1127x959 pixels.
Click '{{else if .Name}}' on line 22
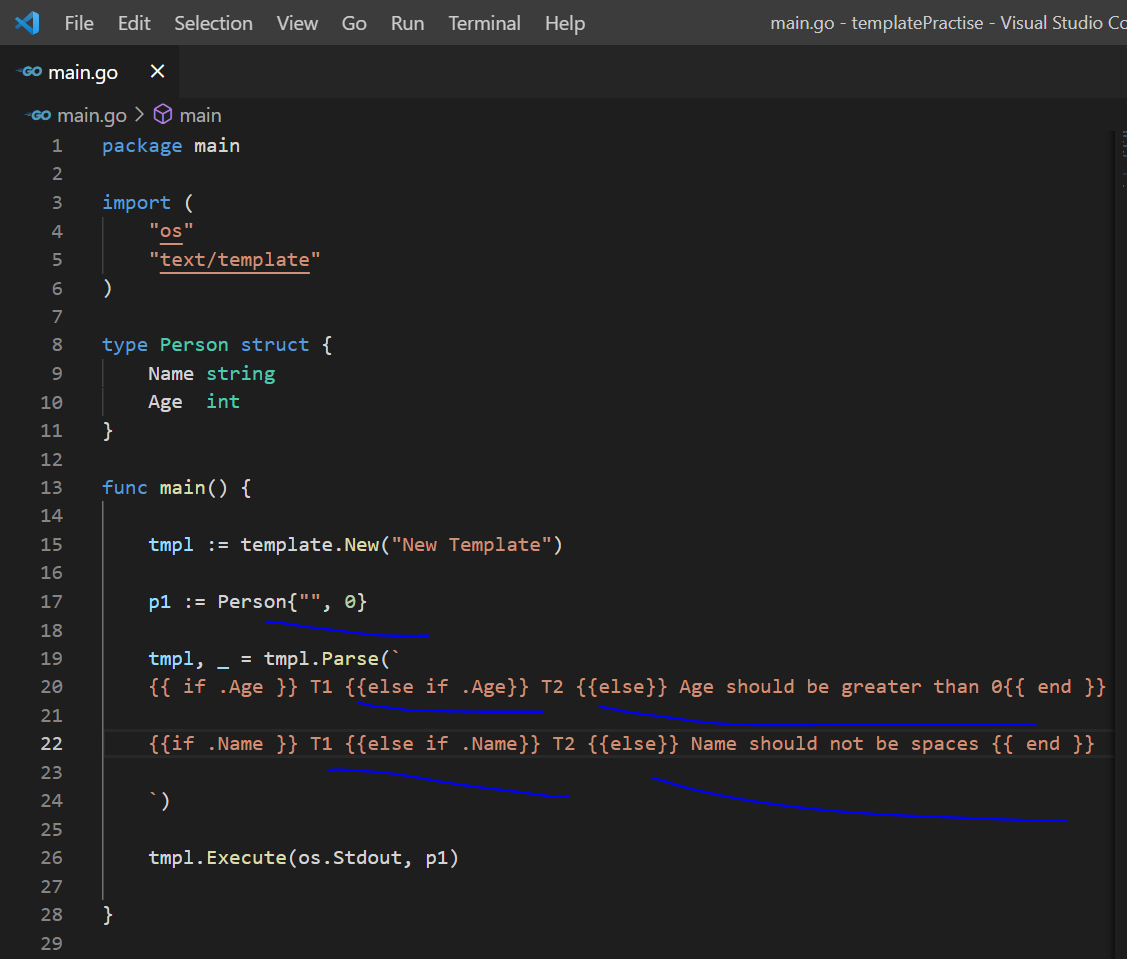(x=442, y=743)
